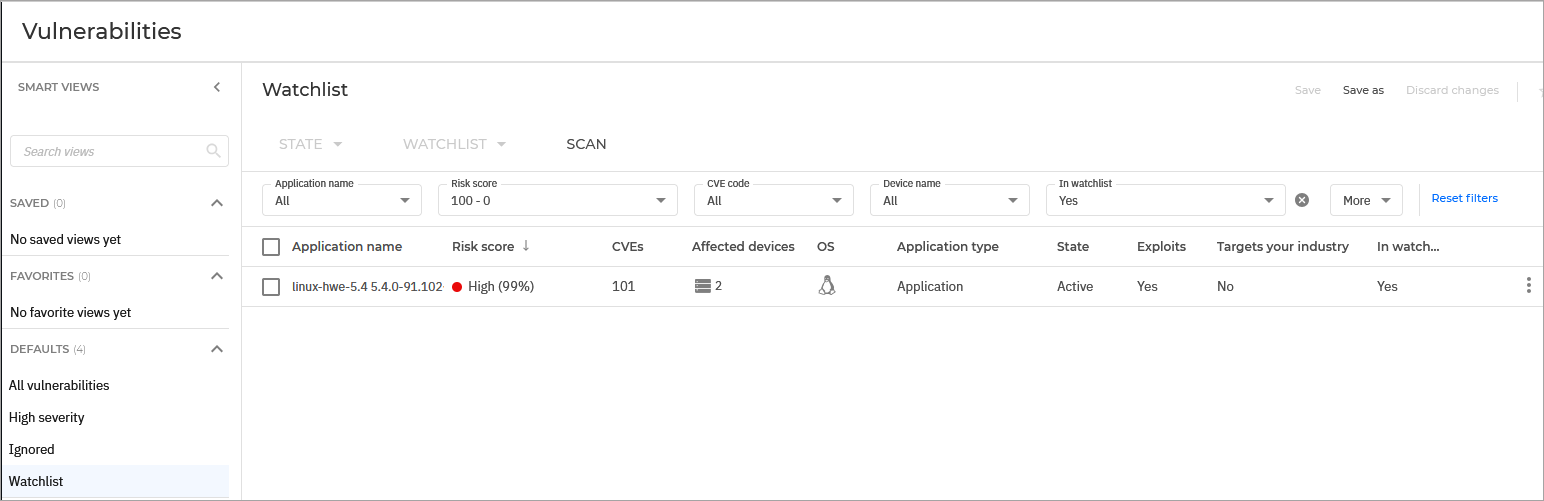Select High severity default view
Image resolution: width=1544 pixels, height=501 pixels.
point(47,417)
